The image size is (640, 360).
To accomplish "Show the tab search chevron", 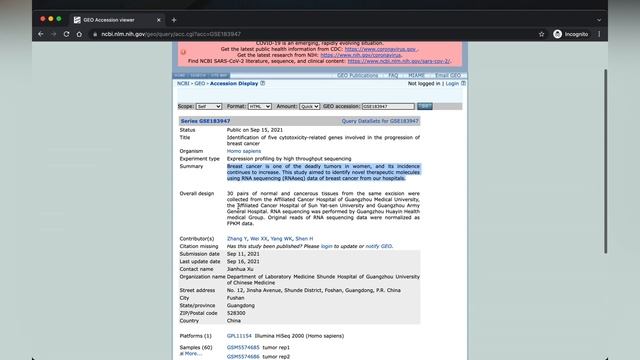I will click(x=599, y=20).
